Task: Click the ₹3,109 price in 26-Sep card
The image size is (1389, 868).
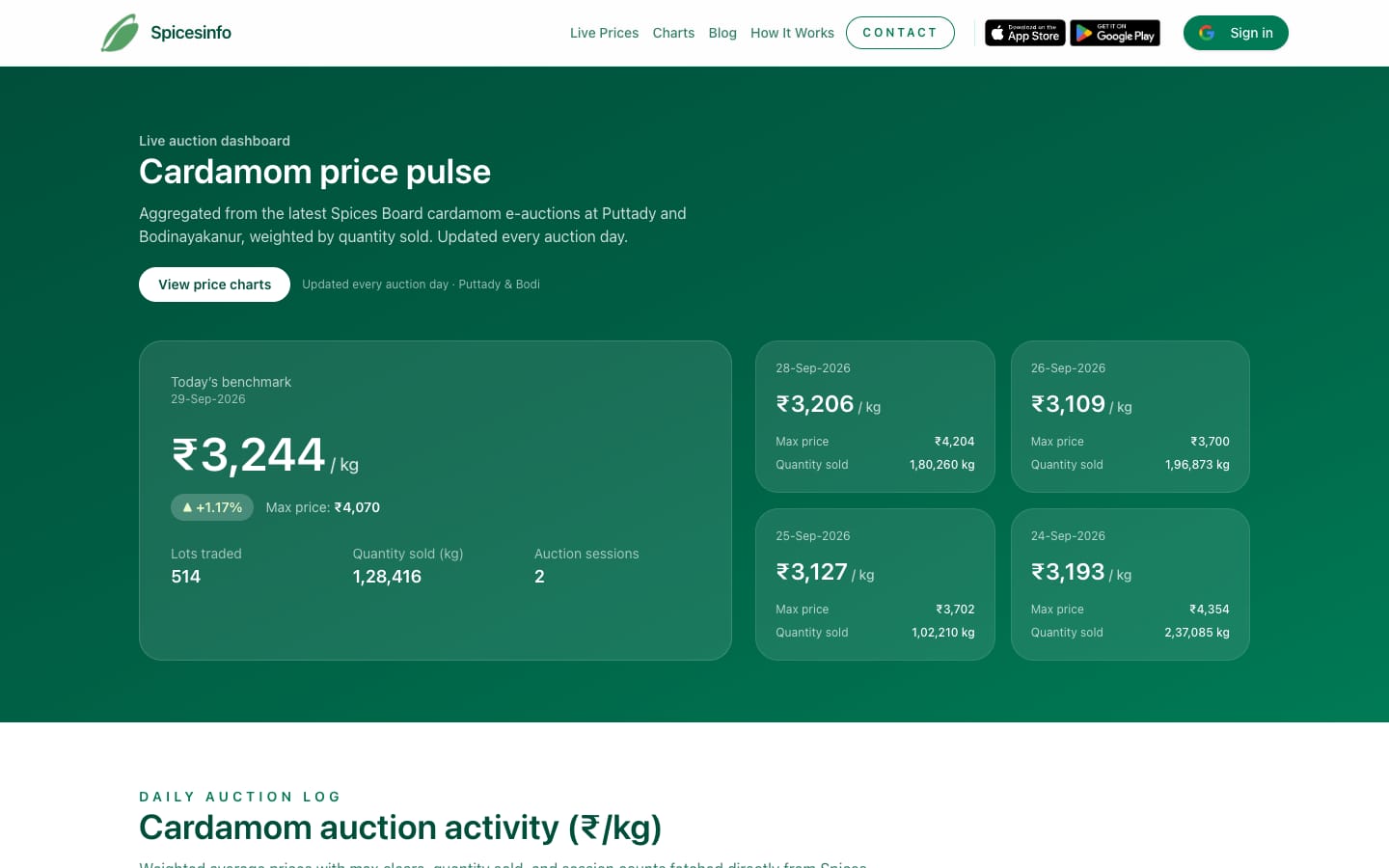Action: tap(1068, 404)
